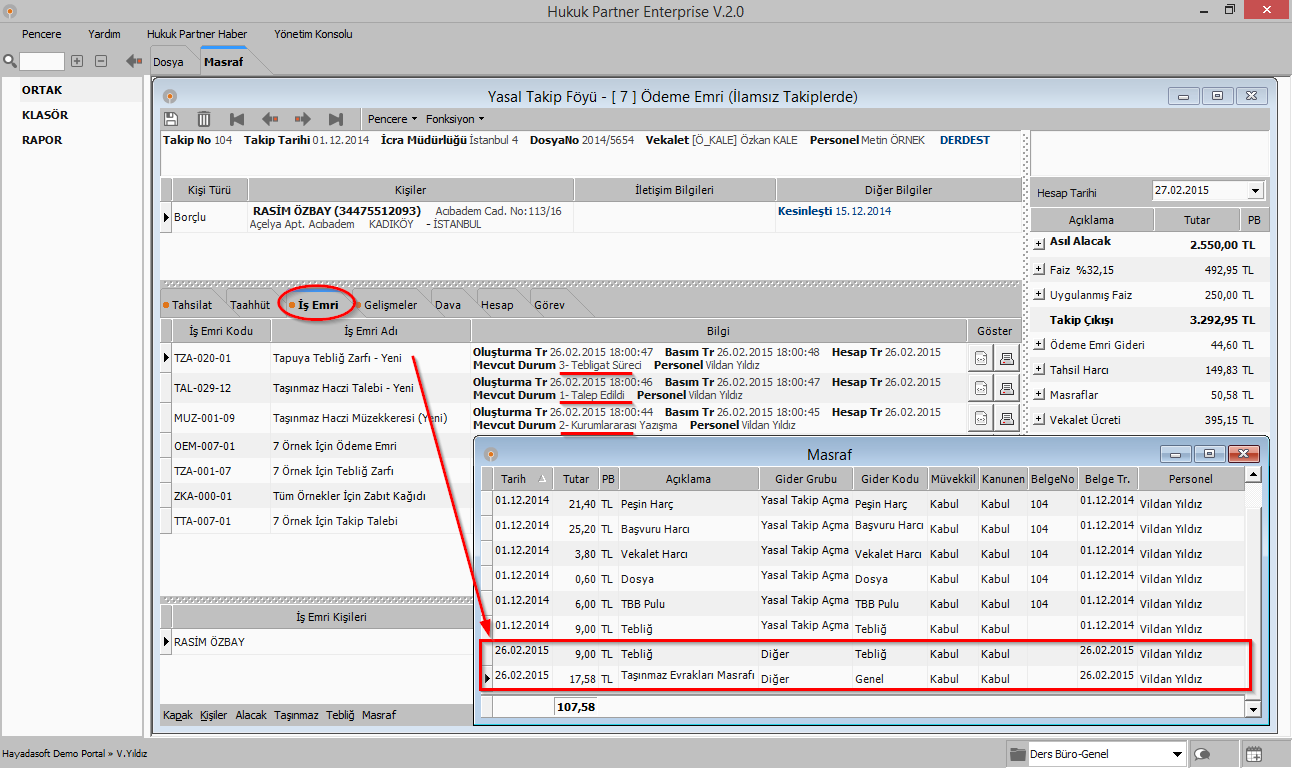The image size is (1292, 768).
Task: Open the Fonksiyon toolbar dropdown
Action: [x=455, y=119]
